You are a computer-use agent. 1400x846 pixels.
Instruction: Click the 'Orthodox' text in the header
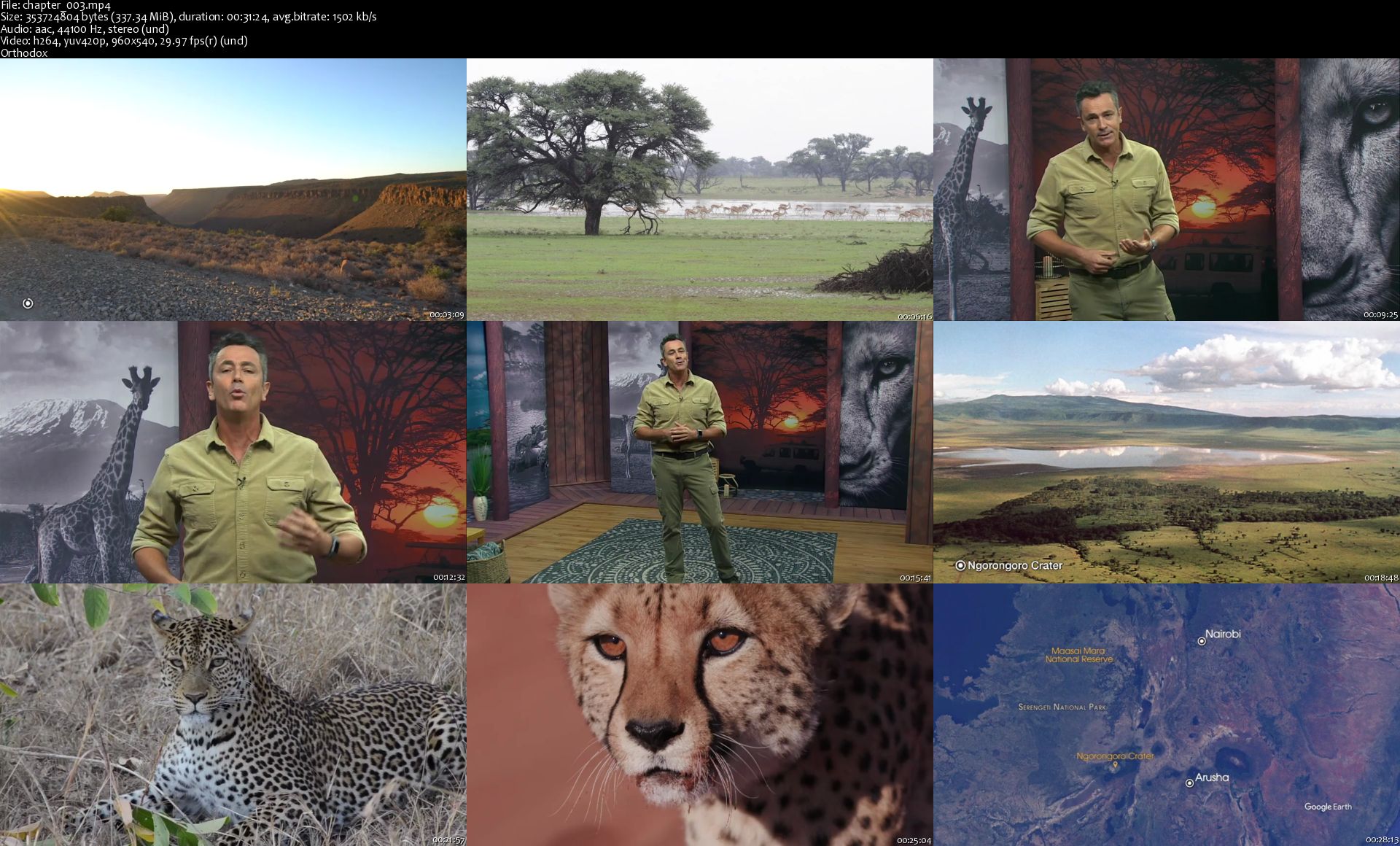pyautogui.click(x=24, y=53)
